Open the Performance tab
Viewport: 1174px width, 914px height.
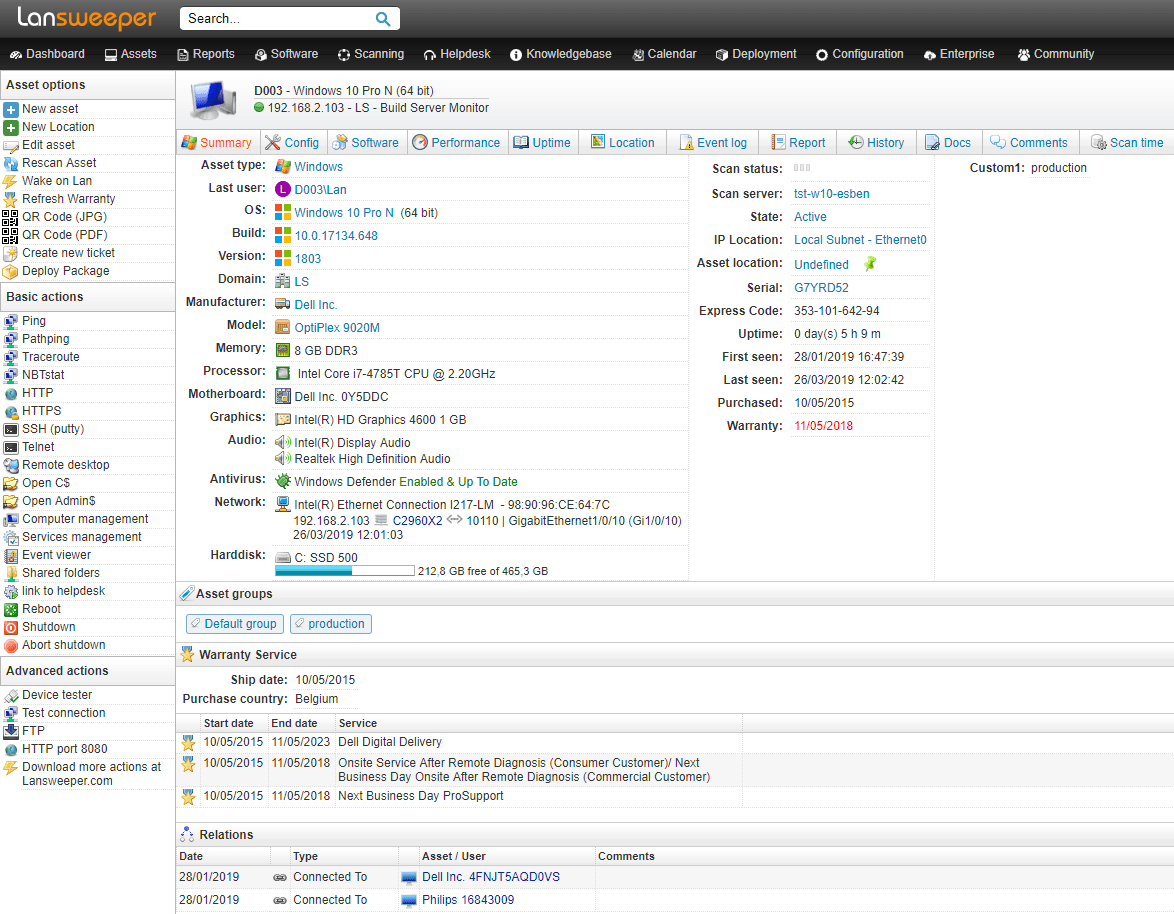point(456,143)
